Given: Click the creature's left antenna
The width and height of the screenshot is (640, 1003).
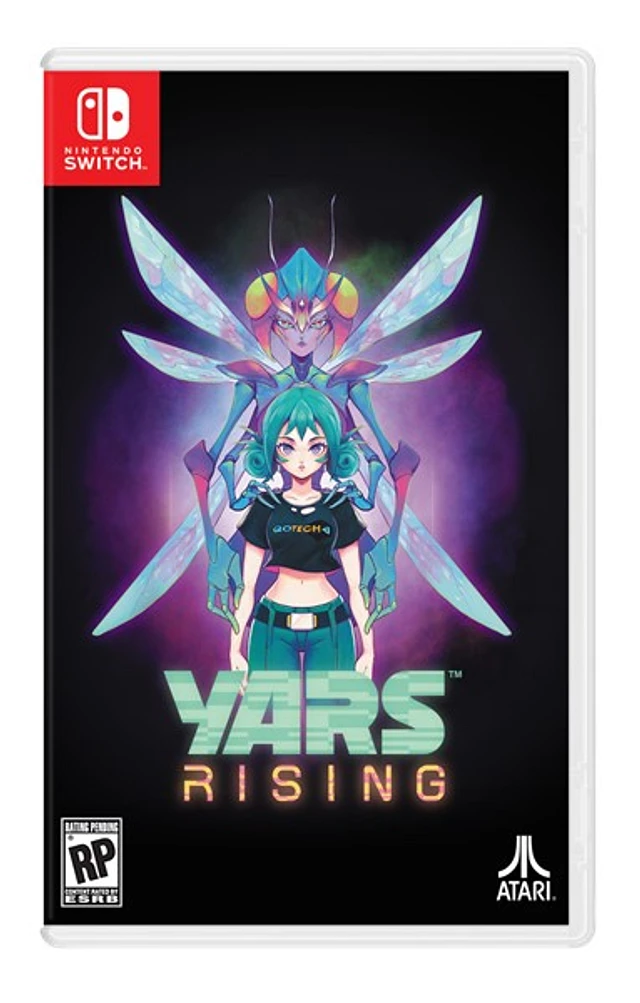Looking at the screenshot, I should [x=274, y=230].
